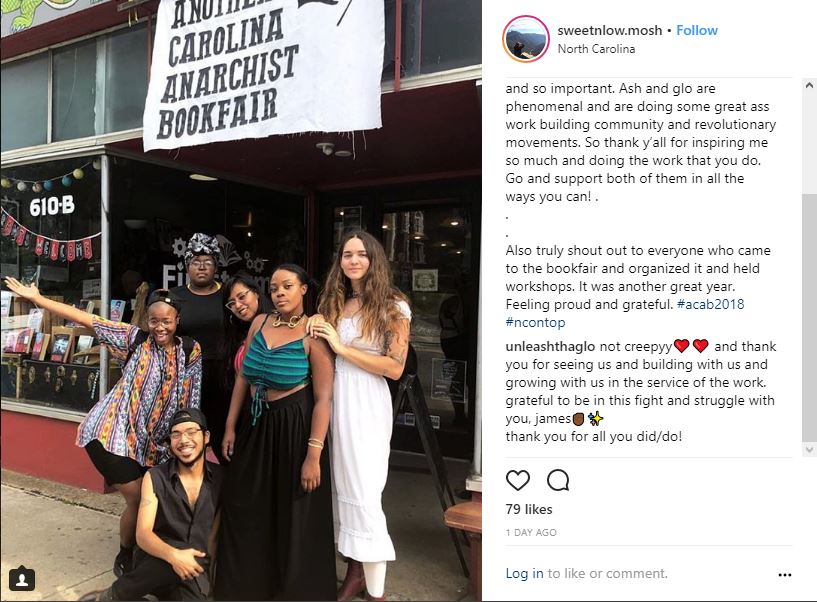The height and width of the screenshot is (602, 817).
Task: Follow the sweetnlow.mosh account
Action: pos(697,30)
